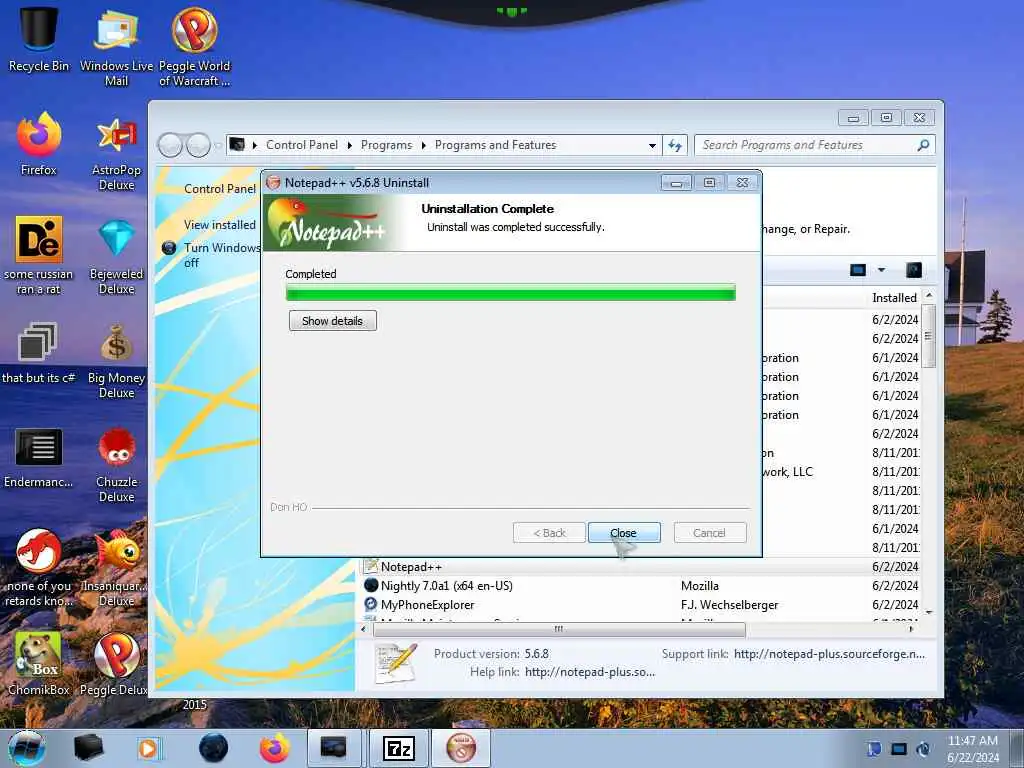Click the taskbar clock showing 11:47 AM
The height and width of the screenshot is (768, 1024).
(x=972, y=748)
